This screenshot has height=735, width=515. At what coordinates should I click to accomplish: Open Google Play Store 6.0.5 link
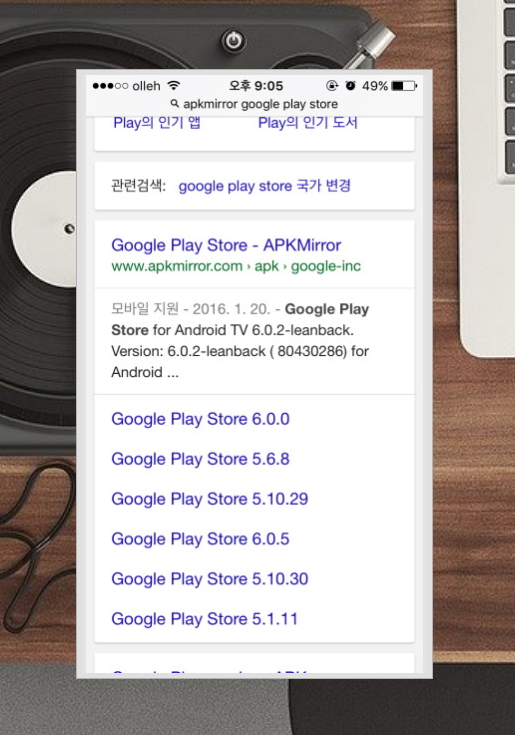(201, 539)
